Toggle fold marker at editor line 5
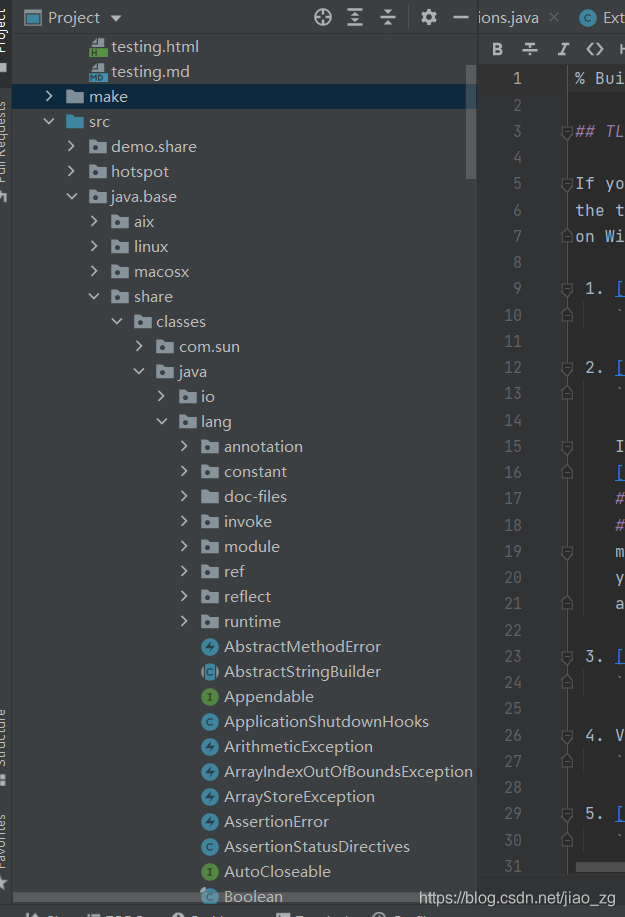This screenshot has height=917, width=625. [567, 185]
